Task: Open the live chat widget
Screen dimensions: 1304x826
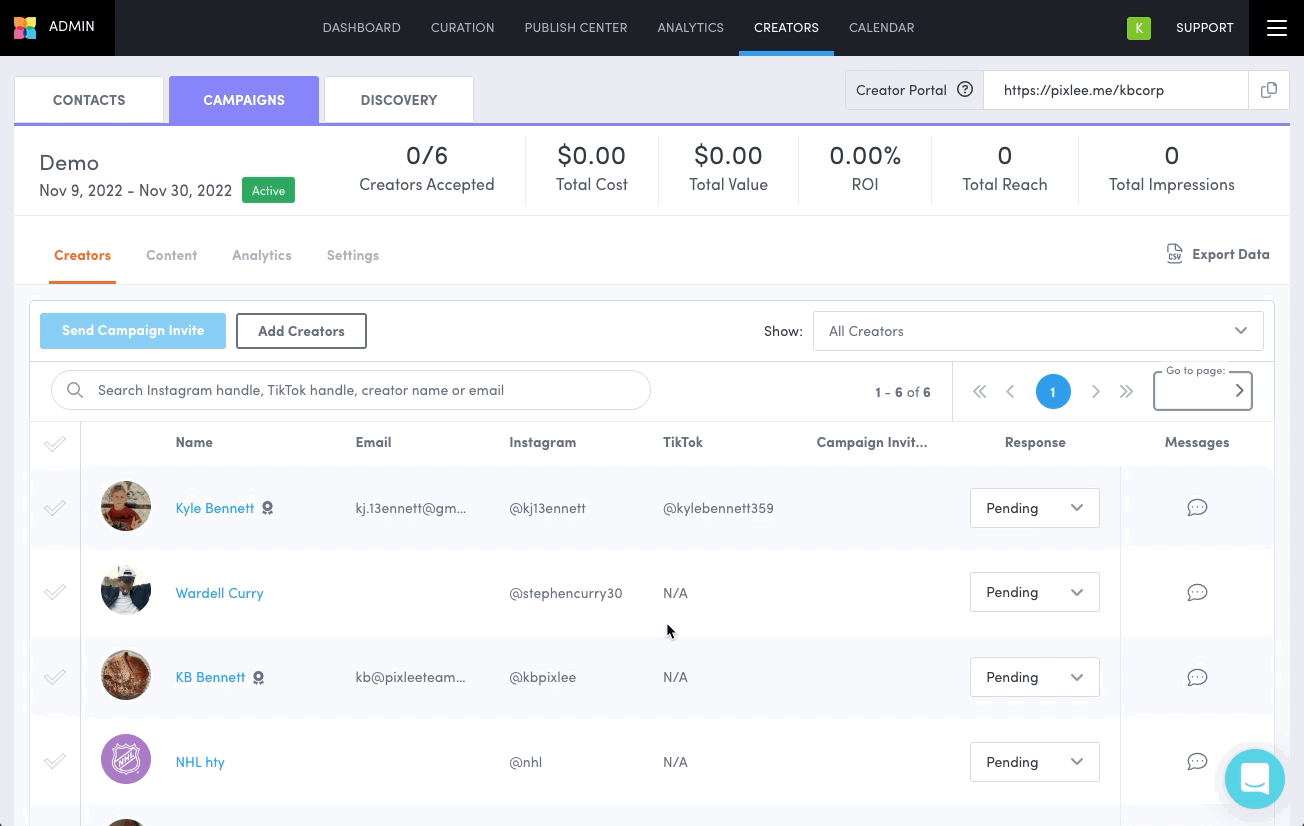Action: point(1254,778)
